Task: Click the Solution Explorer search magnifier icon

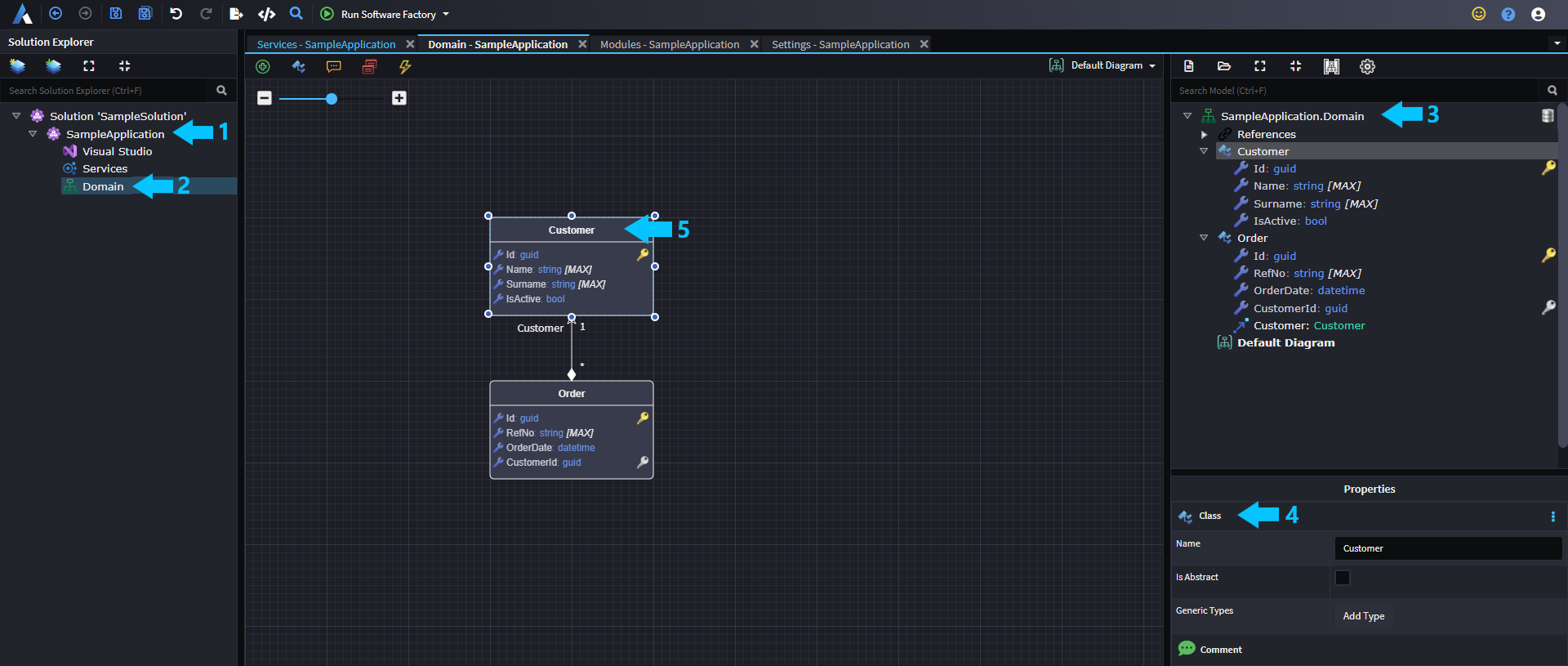Action: pyautogui.click(x=221, y=91)
